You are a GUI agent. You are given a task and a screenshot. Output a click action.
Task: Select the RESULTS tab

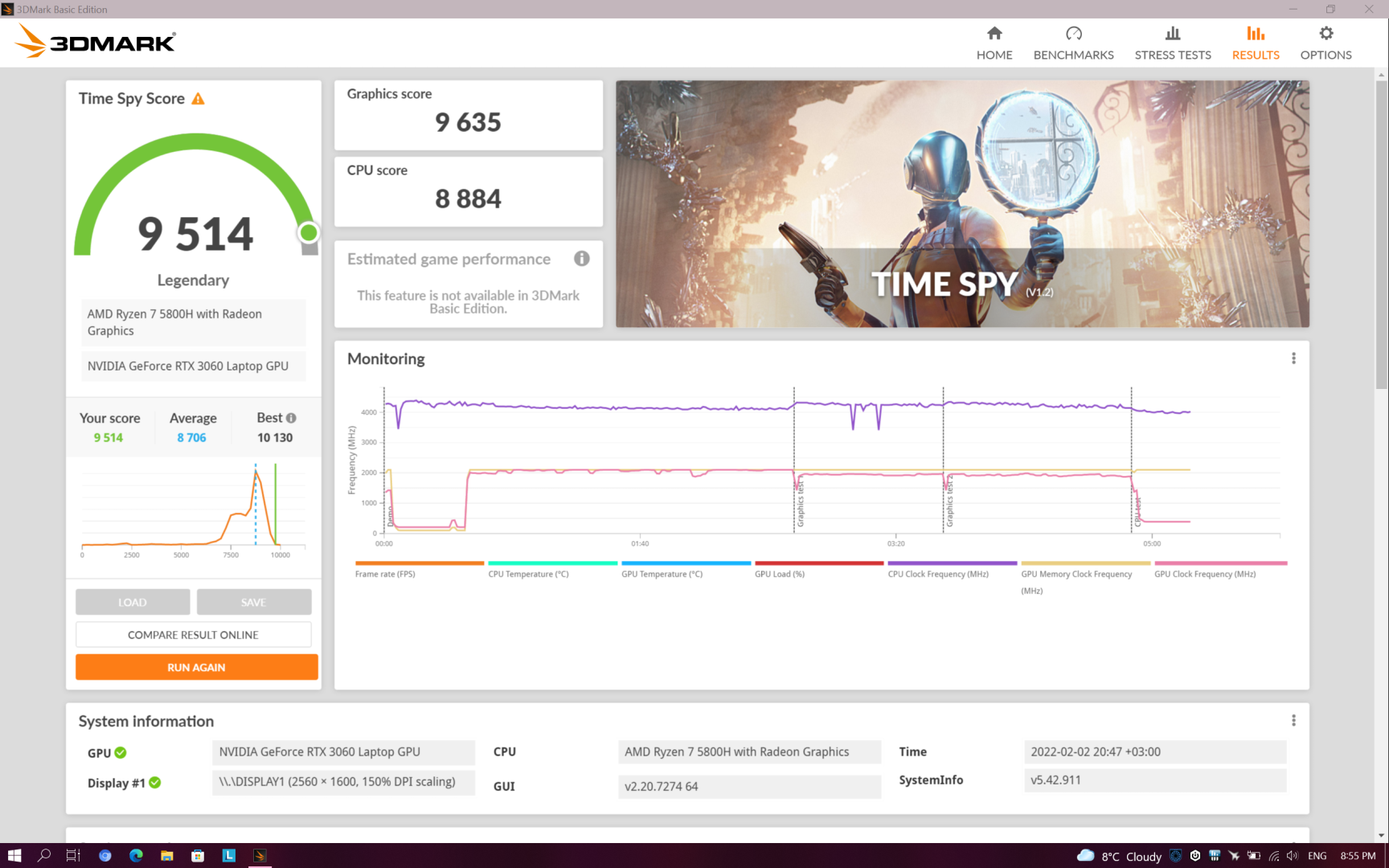tap(1256, 43)
